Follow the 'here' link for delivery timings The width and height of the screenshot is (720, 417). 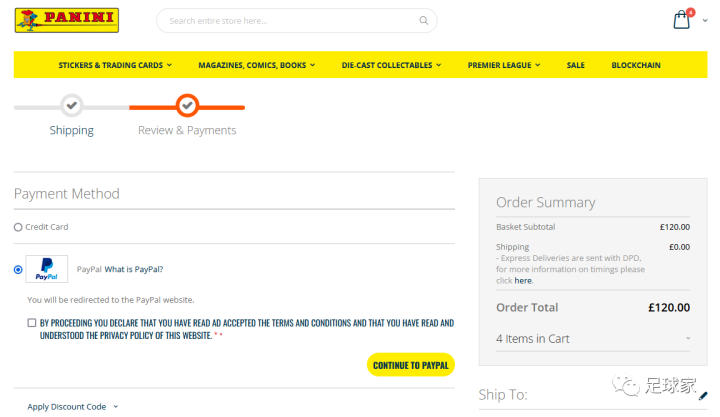click(523, 281)
